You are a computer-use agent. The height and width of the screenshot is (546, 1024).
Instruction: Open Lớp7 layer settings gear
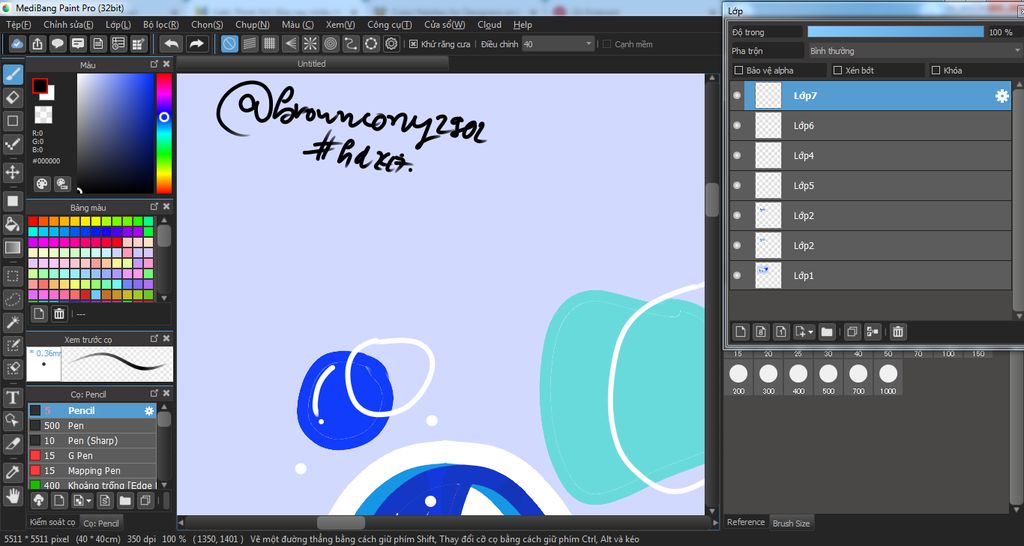tap(1002, 96)
